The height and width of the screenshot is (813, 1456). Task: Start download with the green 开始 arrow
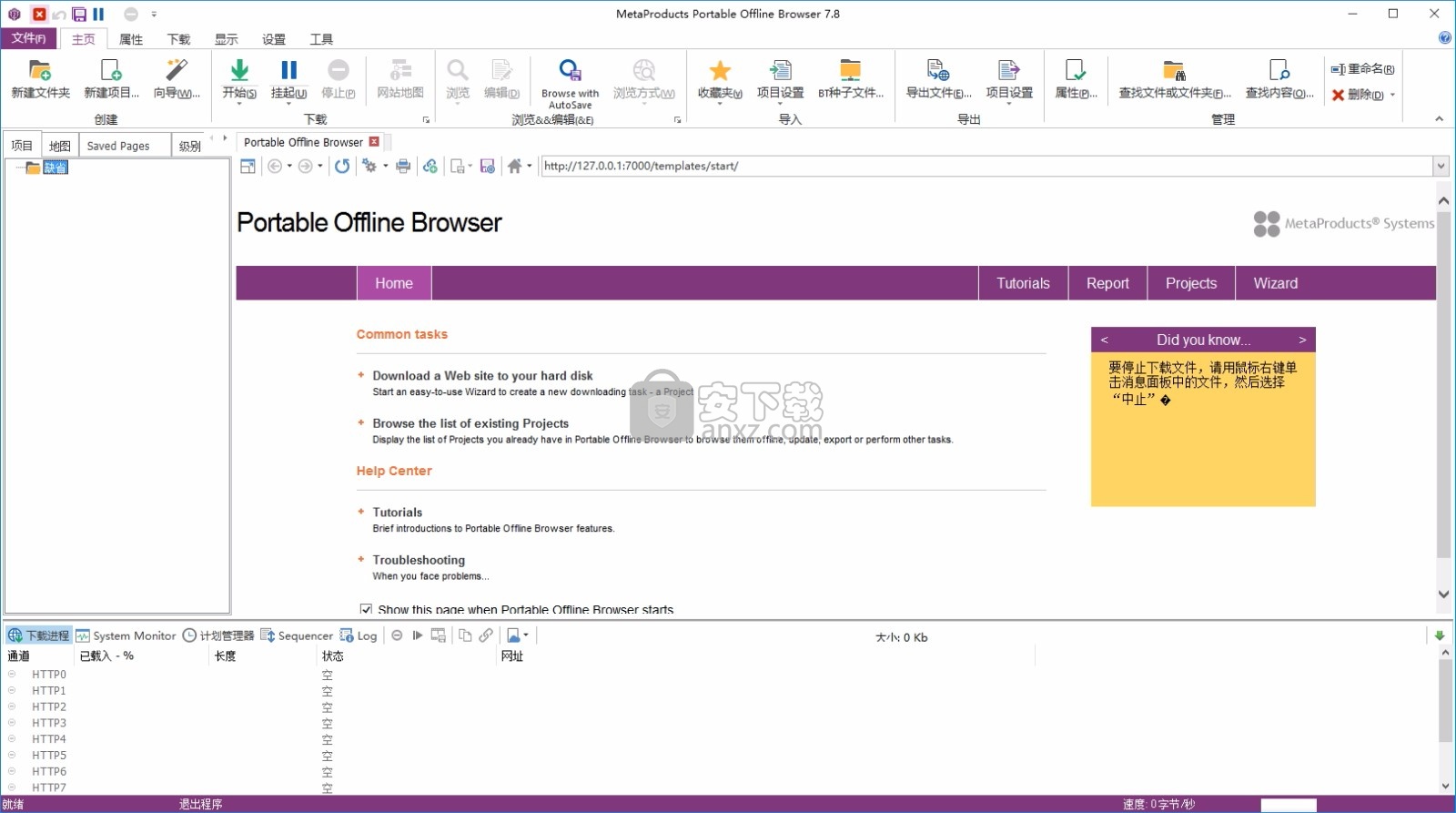(239, 71)
